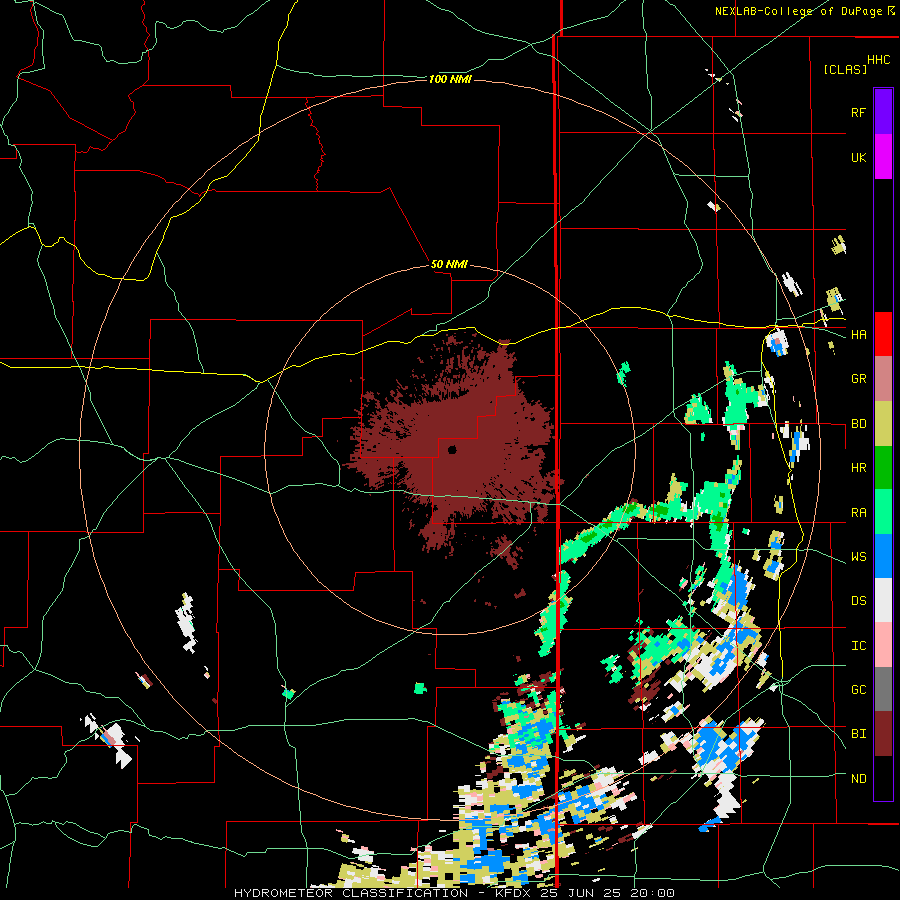Image resolution: width=900 pixels, height=900 pixels.
Task: Click the khaki BD legend swatch
Action: click(883, 423)
